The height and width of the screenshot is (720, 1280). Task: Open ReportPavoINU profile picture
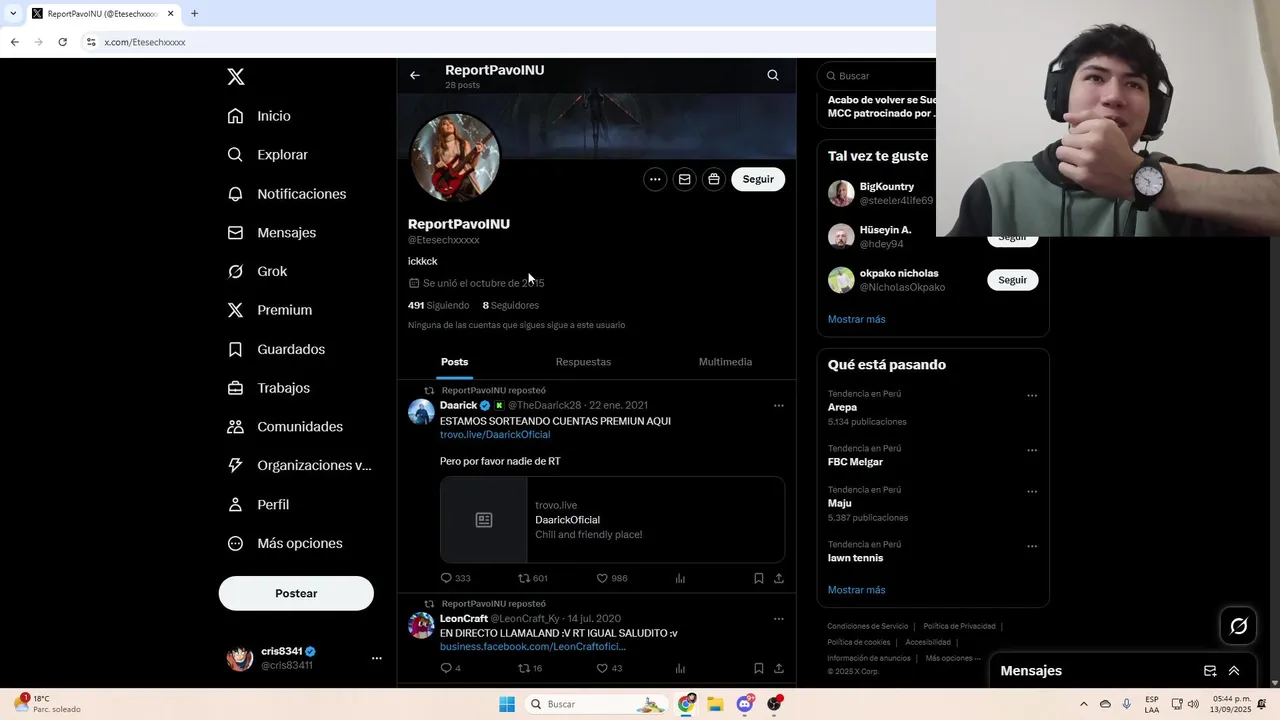pyautogui.click(x=455, y=157)
